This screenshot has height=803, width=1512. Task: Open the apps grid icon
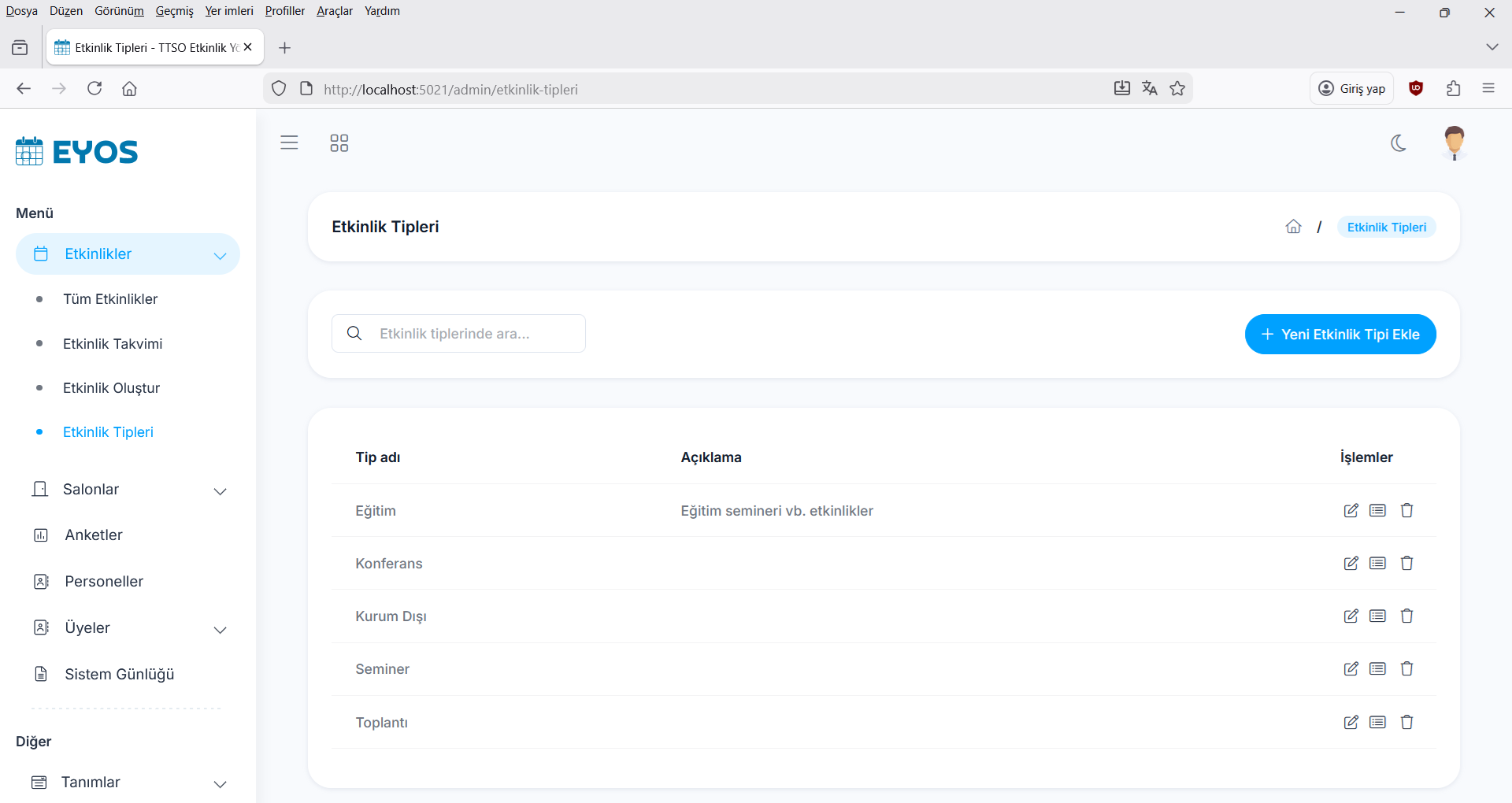tap(339, 142)
